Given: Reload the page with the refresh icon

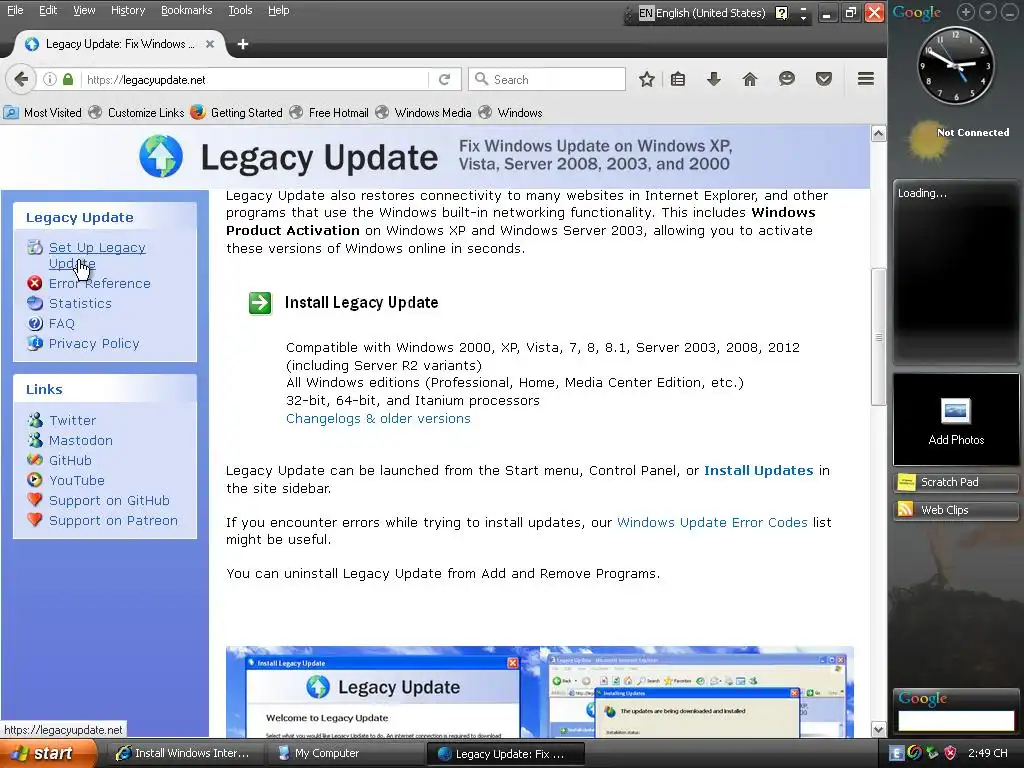Looking at the screenshot, I should coord(444,80).
